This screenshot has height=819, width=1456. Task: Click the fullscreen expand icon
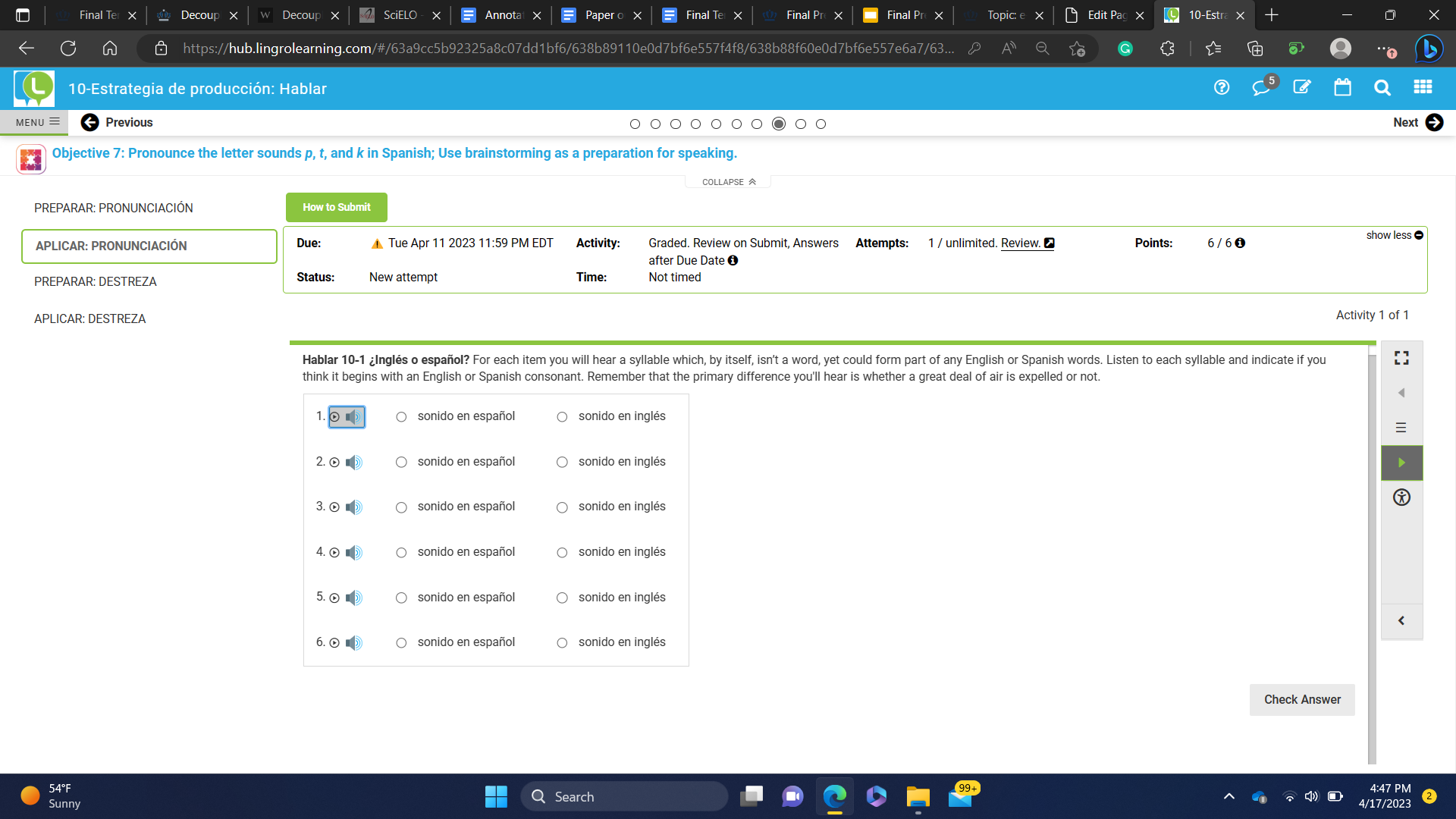(x=1401, y=358)
